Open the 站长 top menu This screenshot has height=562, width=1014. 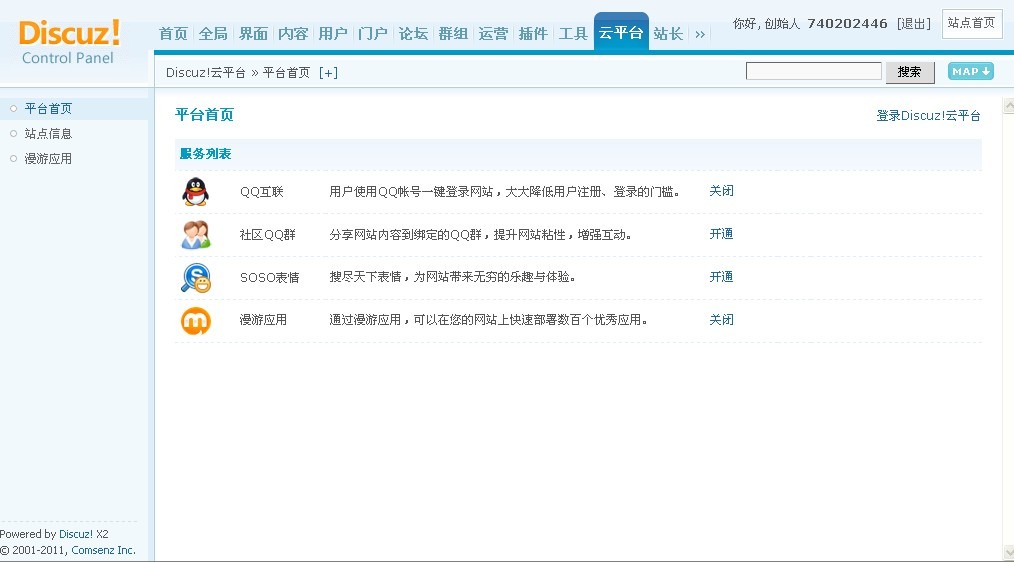(x=668, y=34)
